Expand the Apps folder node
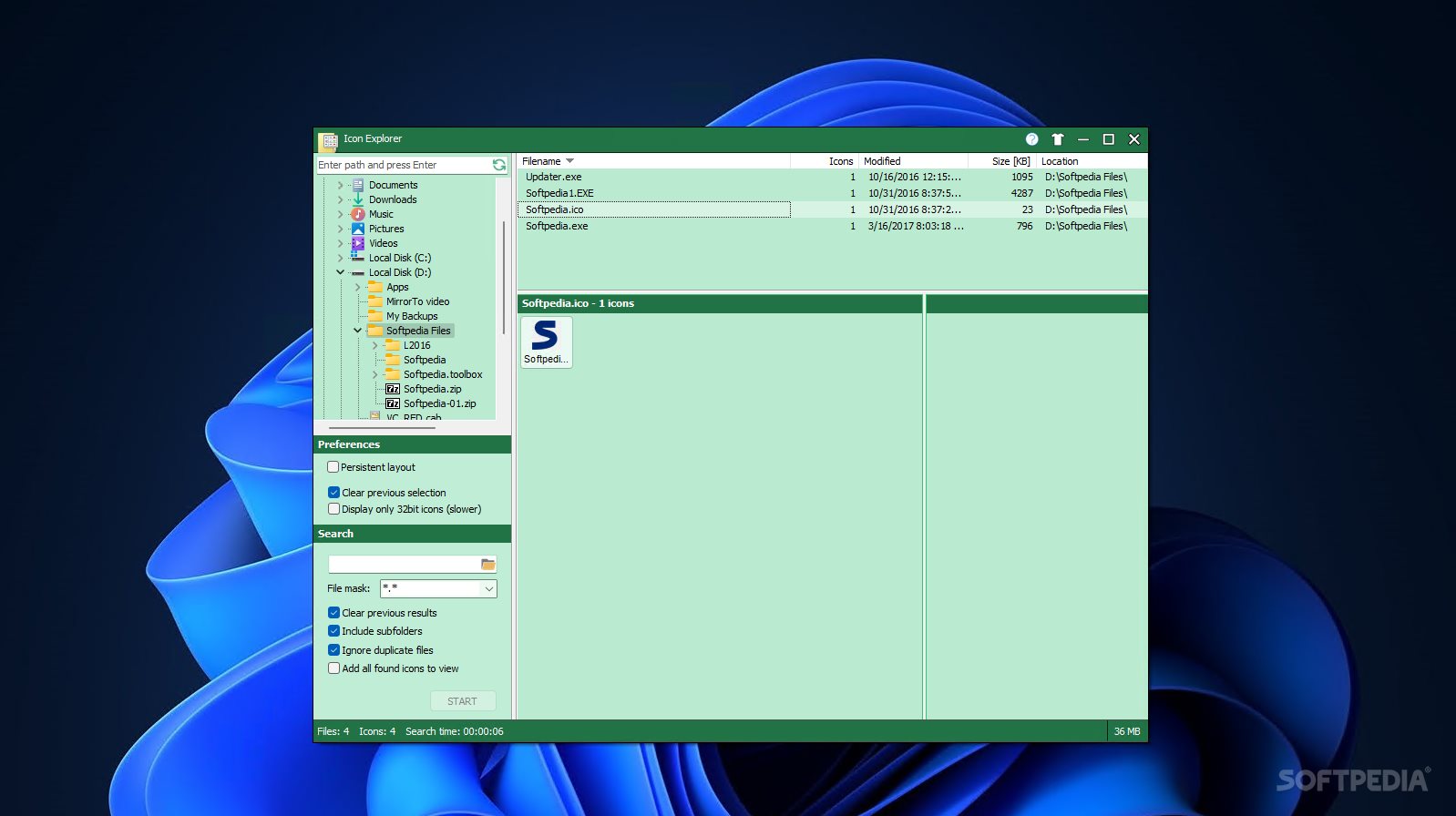Viewport: 1456px width, 816px height. [x=358, y=287]
